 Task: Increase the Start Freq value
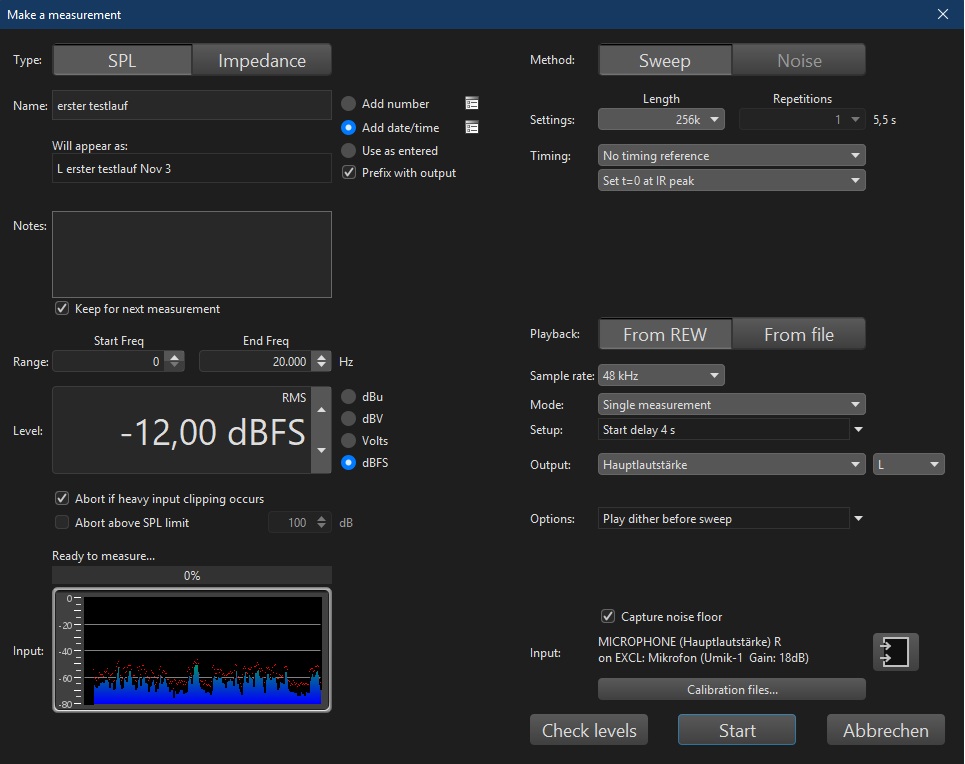tap(175, 356)
